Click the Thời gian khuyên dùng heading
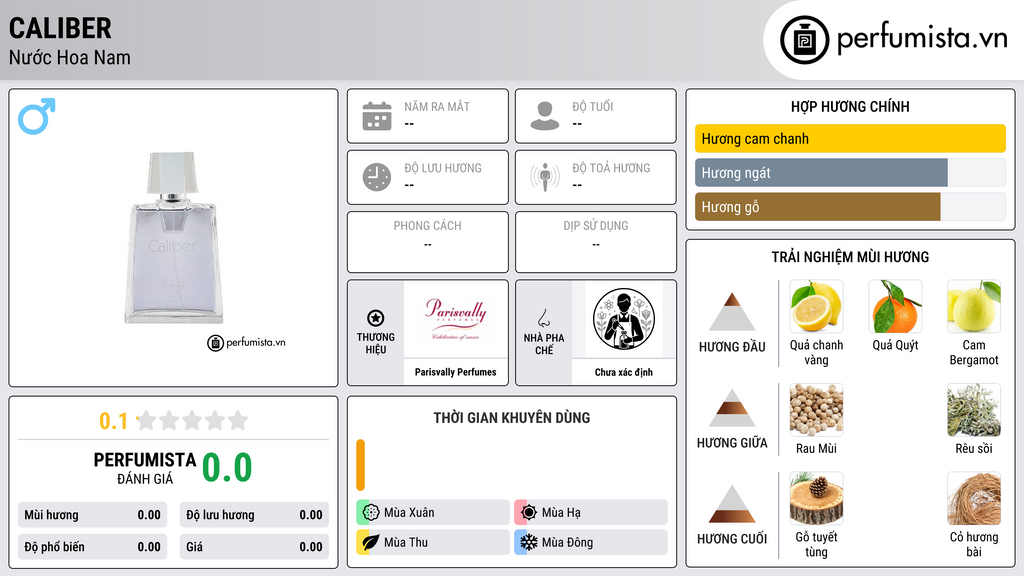The image size is (1024, 576). tap(512, 418)
